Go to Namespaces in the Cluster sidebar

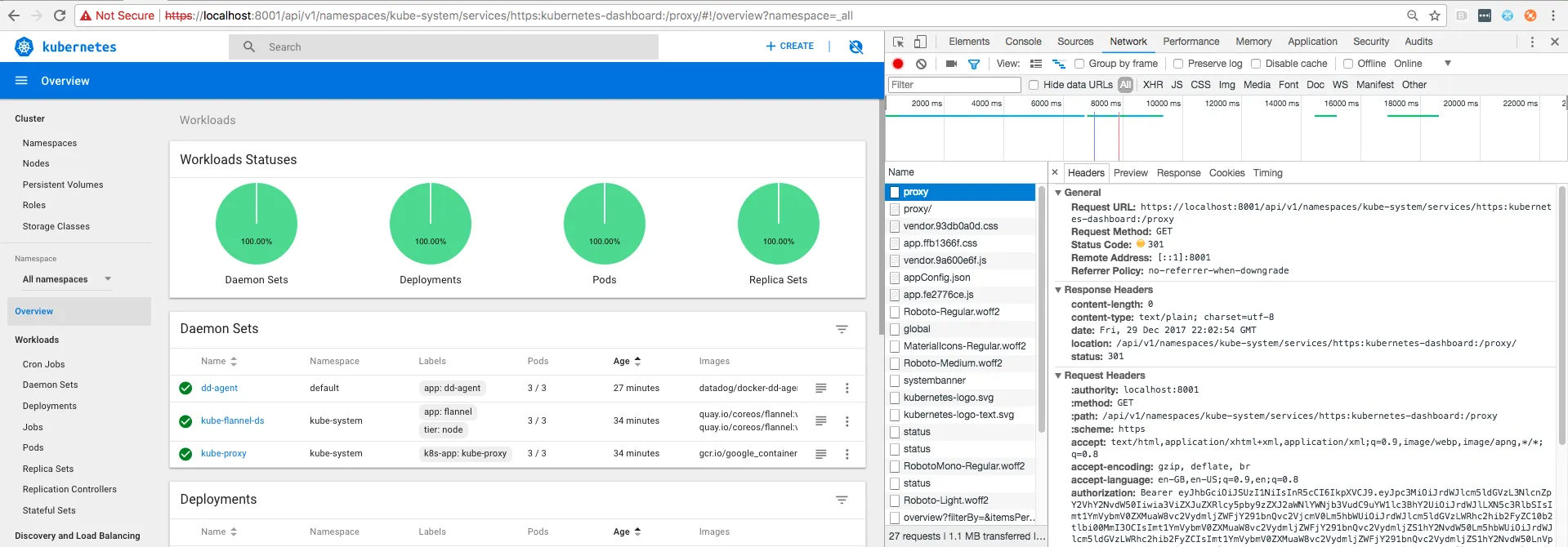tap(50, 143)
